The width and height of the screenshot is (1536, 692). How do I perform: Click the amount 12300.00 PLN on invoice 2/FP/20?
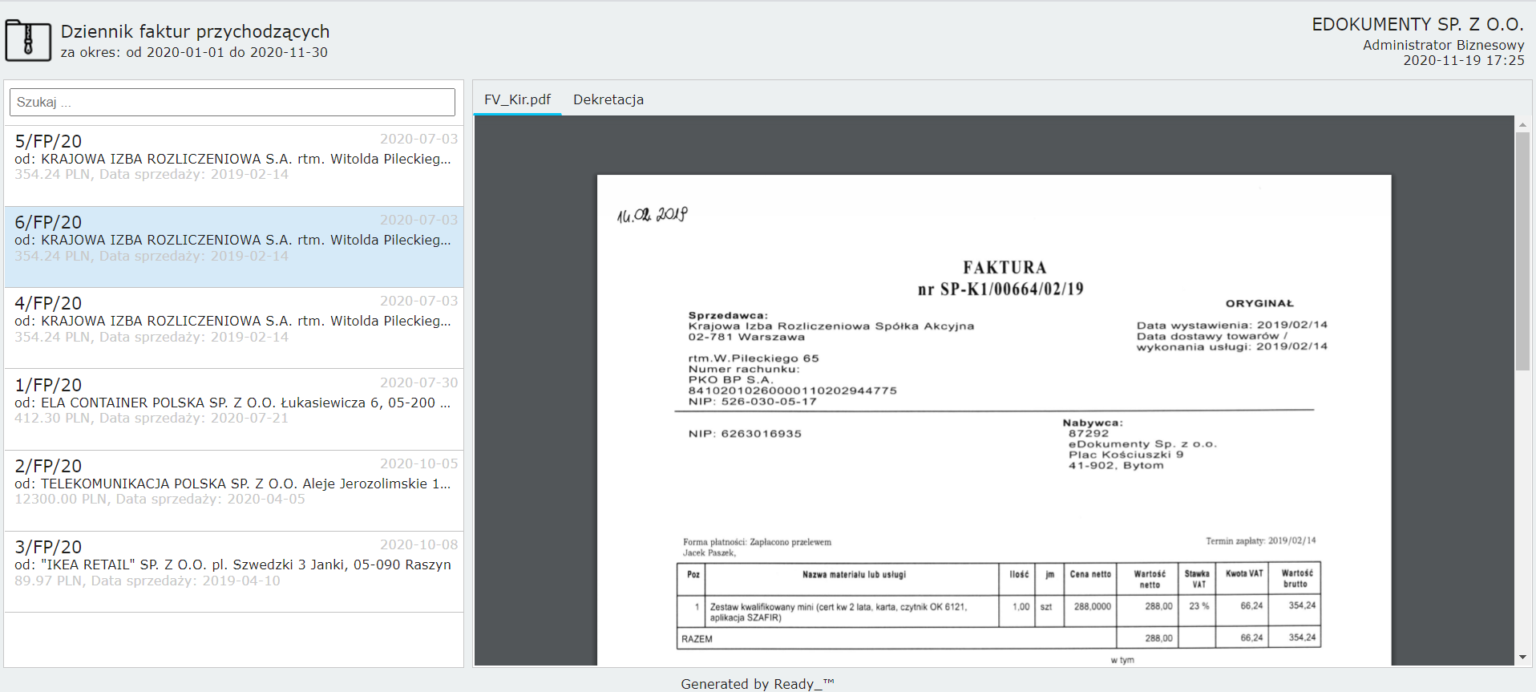(x=60, y=499)
